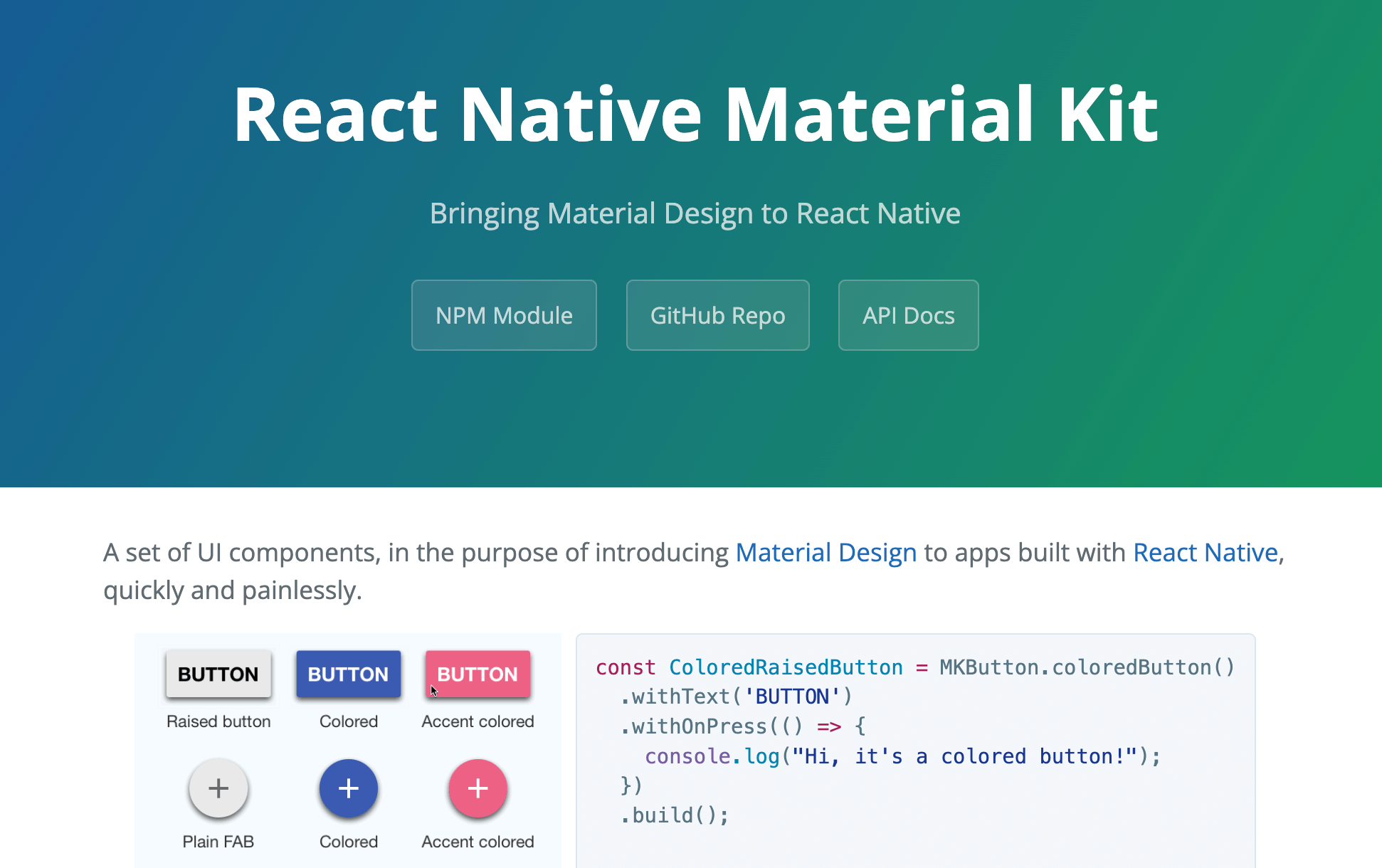Click the Accent colored caption under the FAB
Viewport: 1382px width, 868px height.
click(x=478, y=842)
